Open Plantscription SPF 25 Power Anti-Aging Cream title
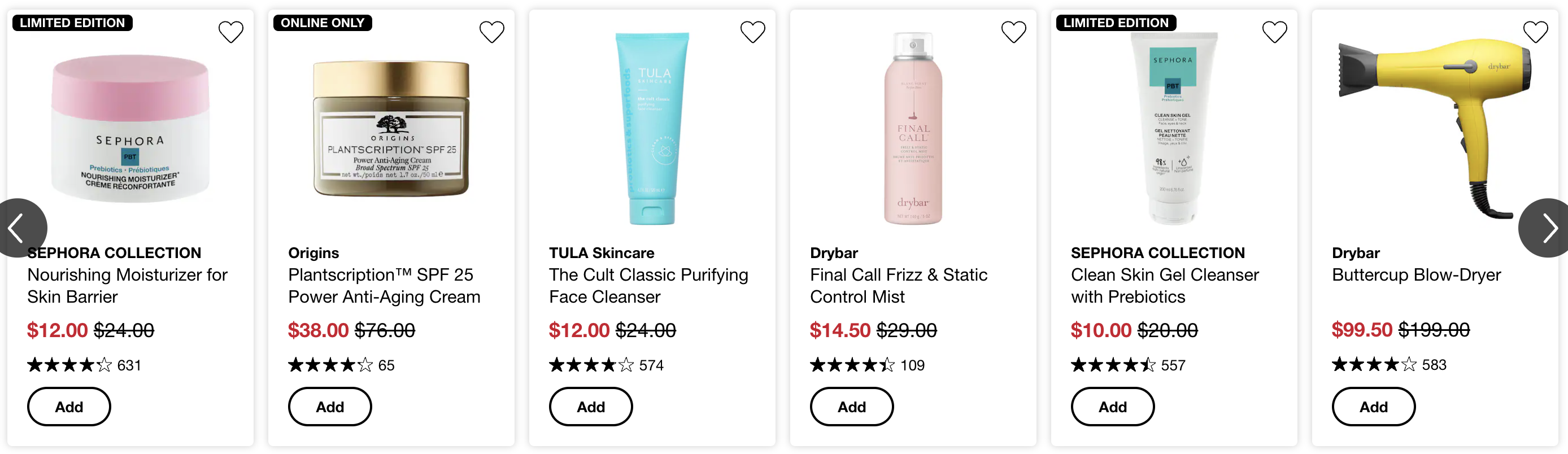Viewport: 1568px width, 454px height. click(x=384, y=285)
